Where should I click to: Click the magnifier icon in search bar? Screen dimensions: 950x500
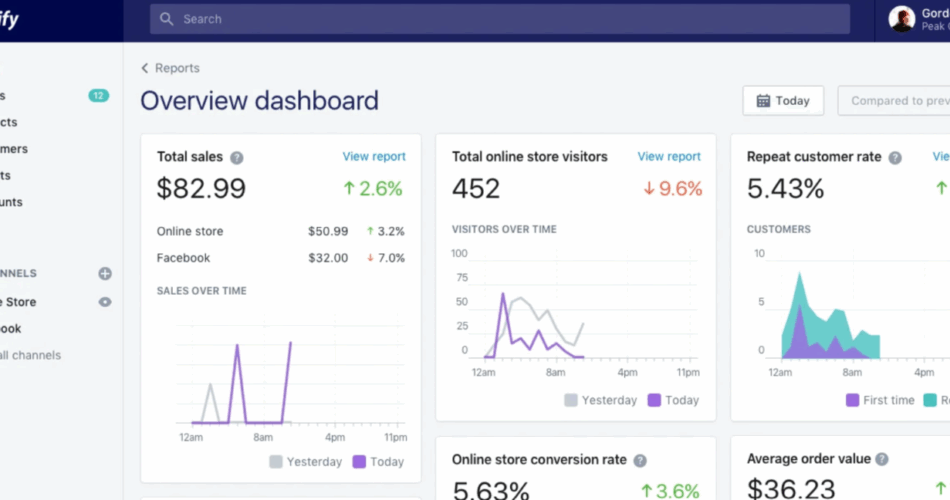pyautogui.click(x=166, y=19)
